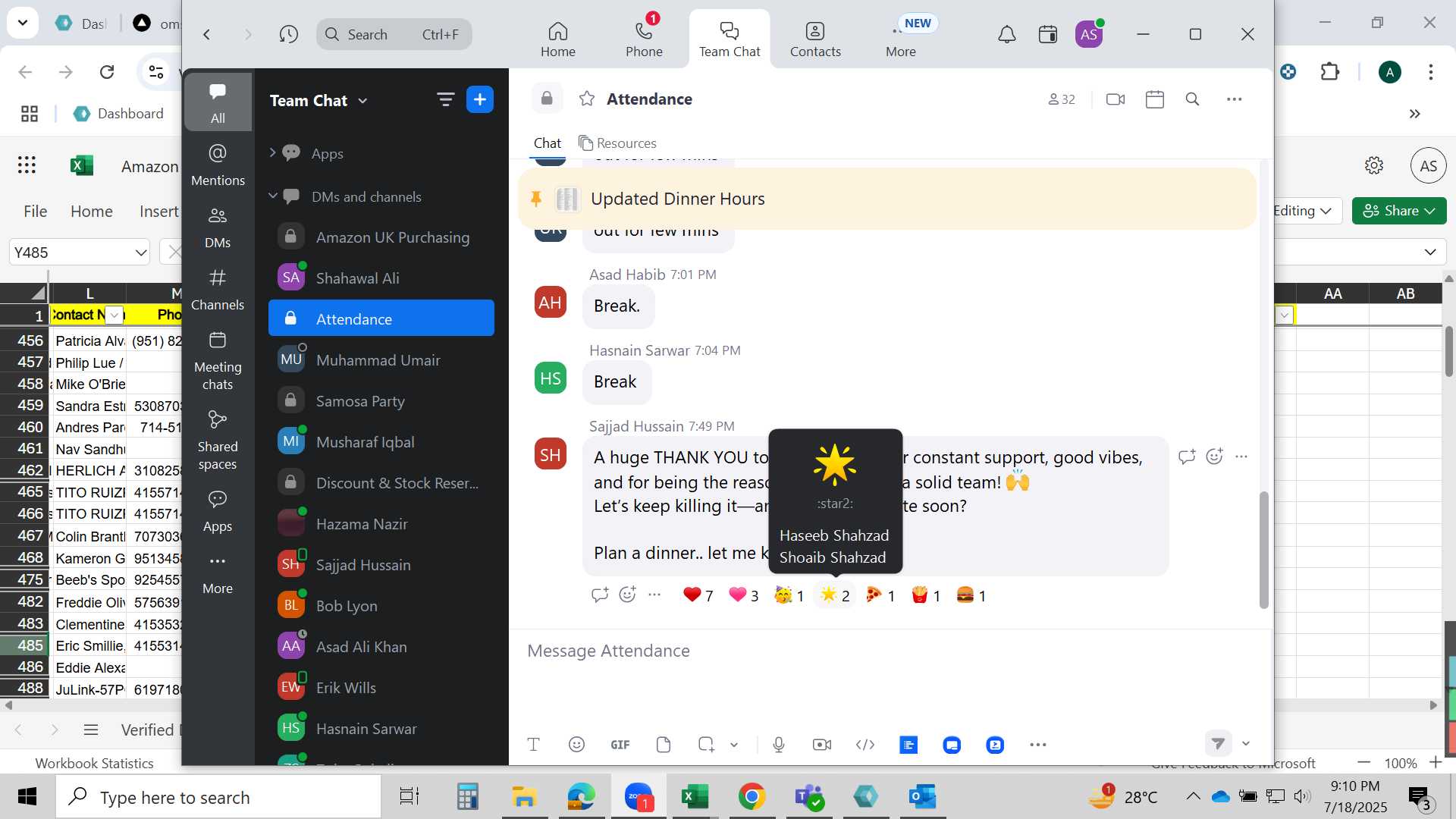Open the Contacts tab
The height and width of the screenshot is (819, 1456).
click(815, 39)
